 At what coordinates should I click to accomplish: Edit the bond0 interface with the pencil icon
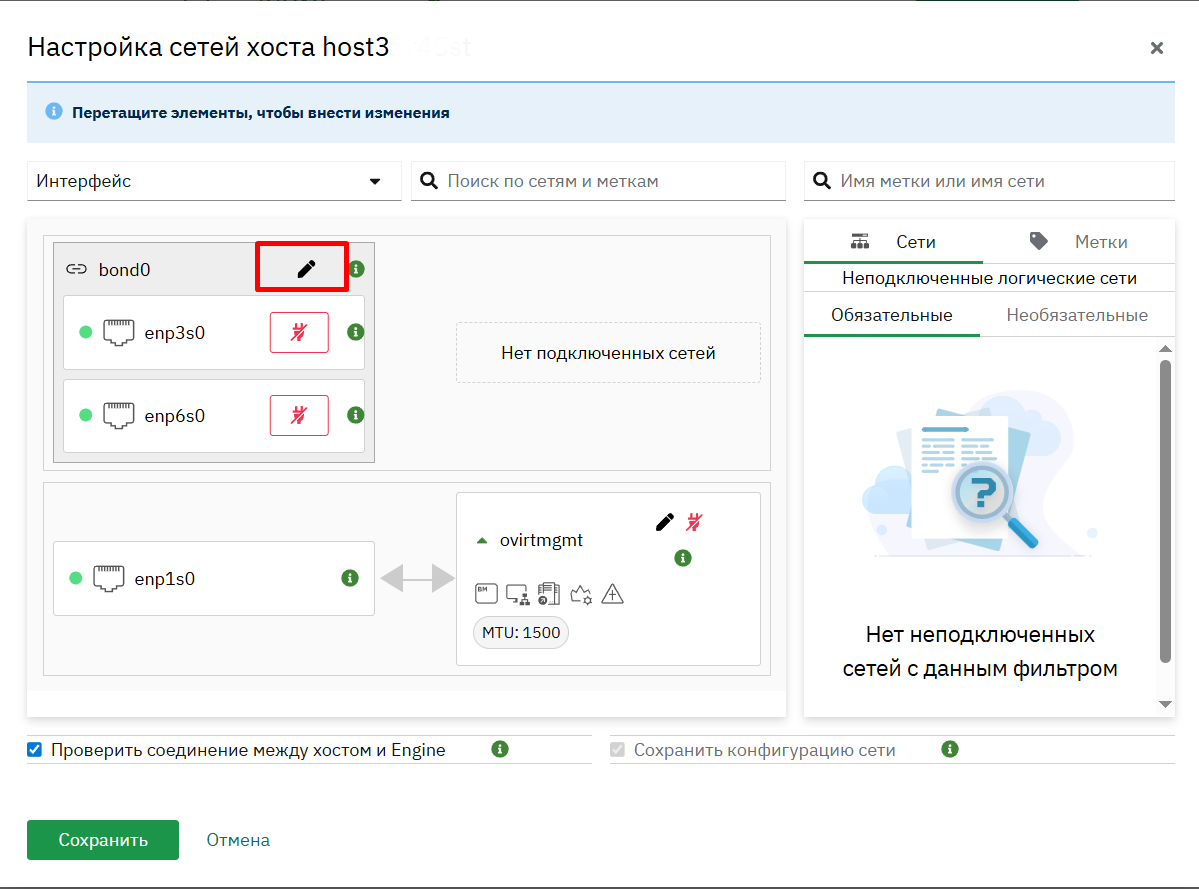[x=306, y=268]
